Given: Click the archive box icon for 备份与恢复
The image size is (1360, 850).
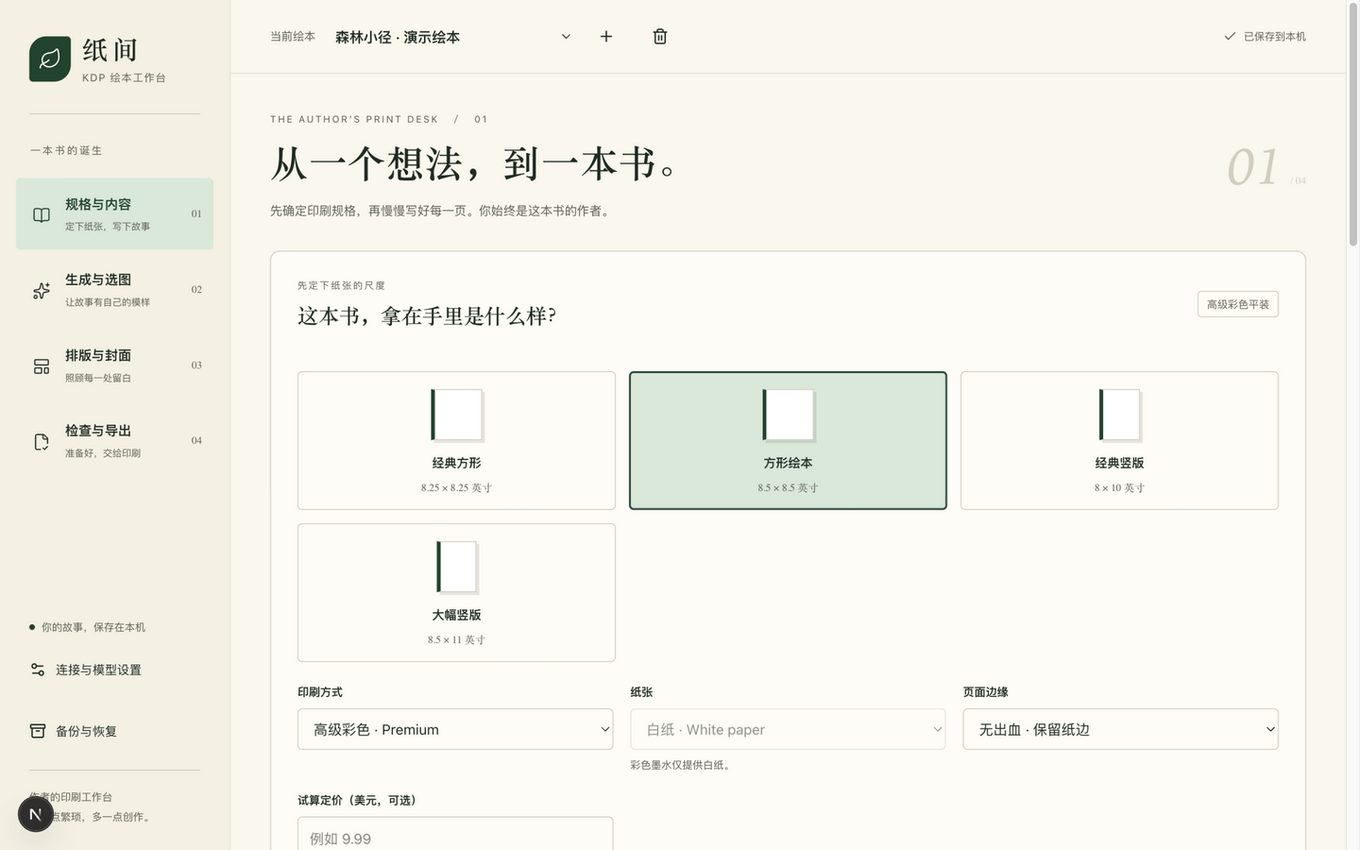Looking at the screenshot, I should click(x=38, y=731).
